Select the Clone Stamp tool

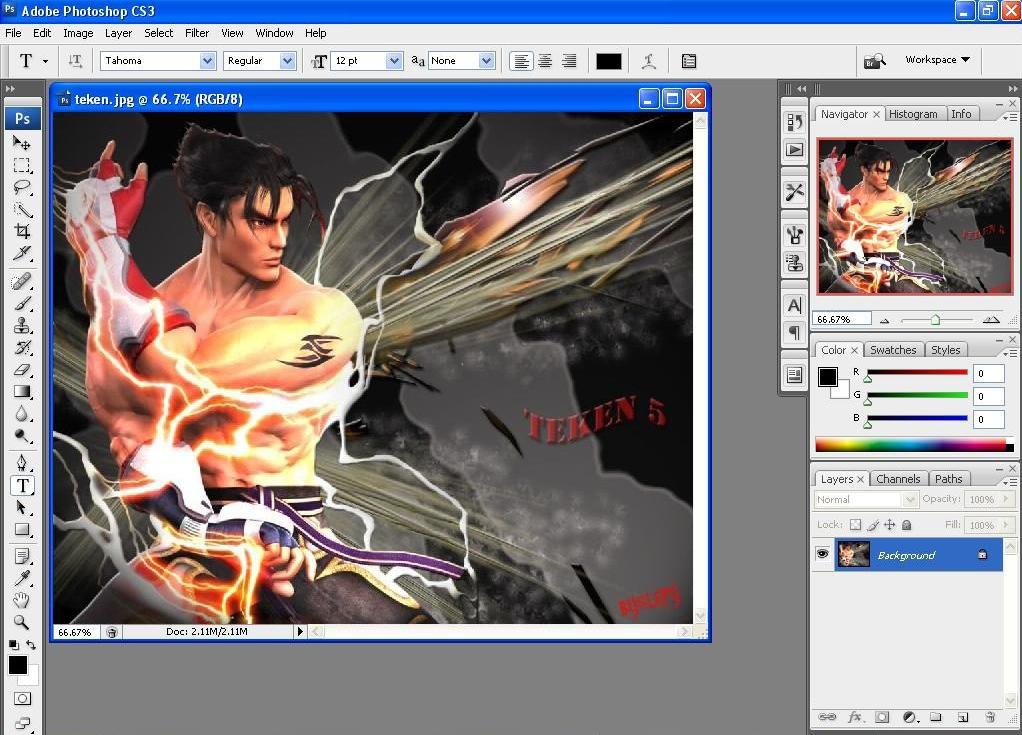(22, 325)
